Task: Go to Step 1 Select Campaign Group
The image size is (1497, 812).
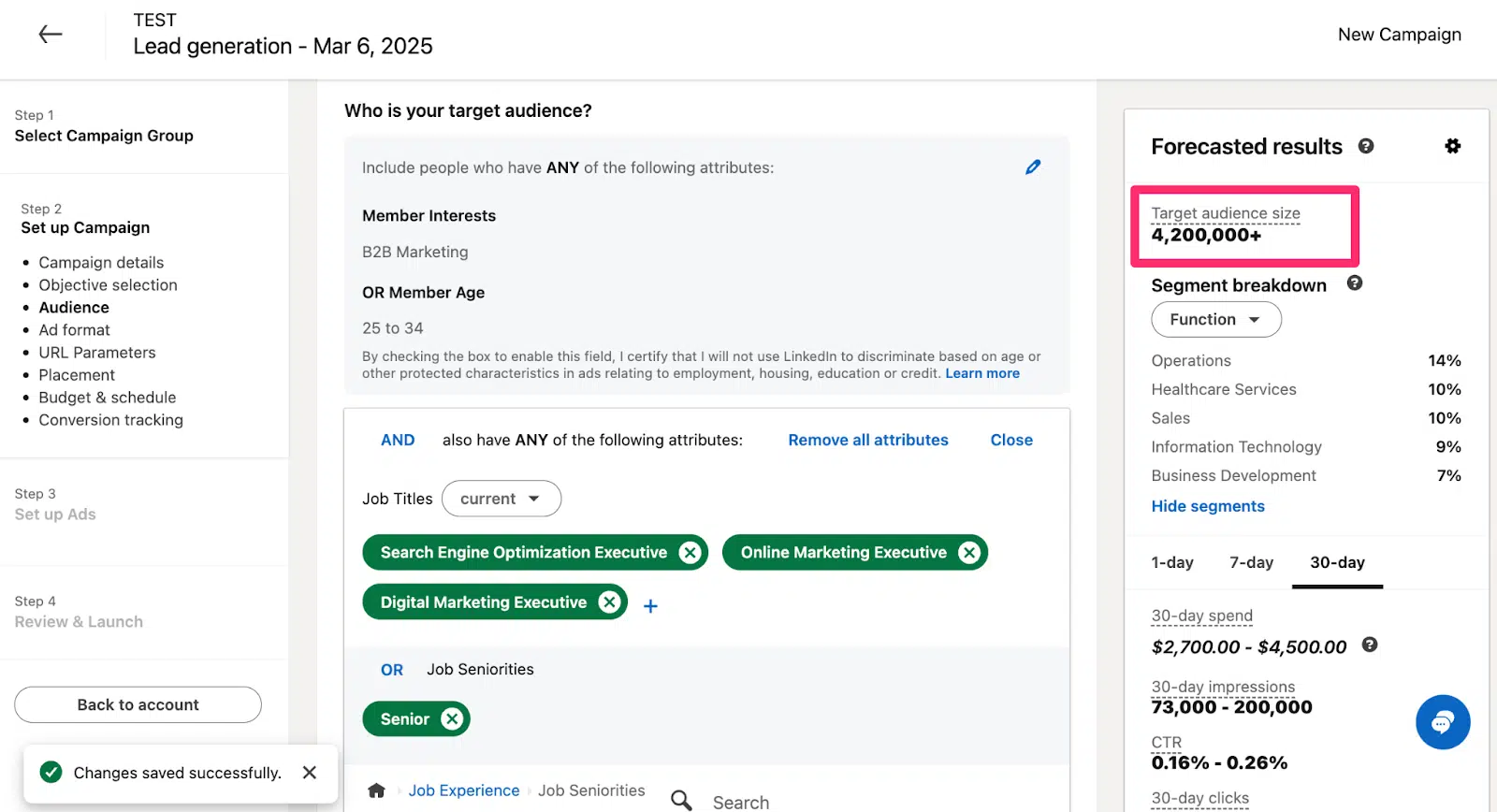Action: coord(104,126)
